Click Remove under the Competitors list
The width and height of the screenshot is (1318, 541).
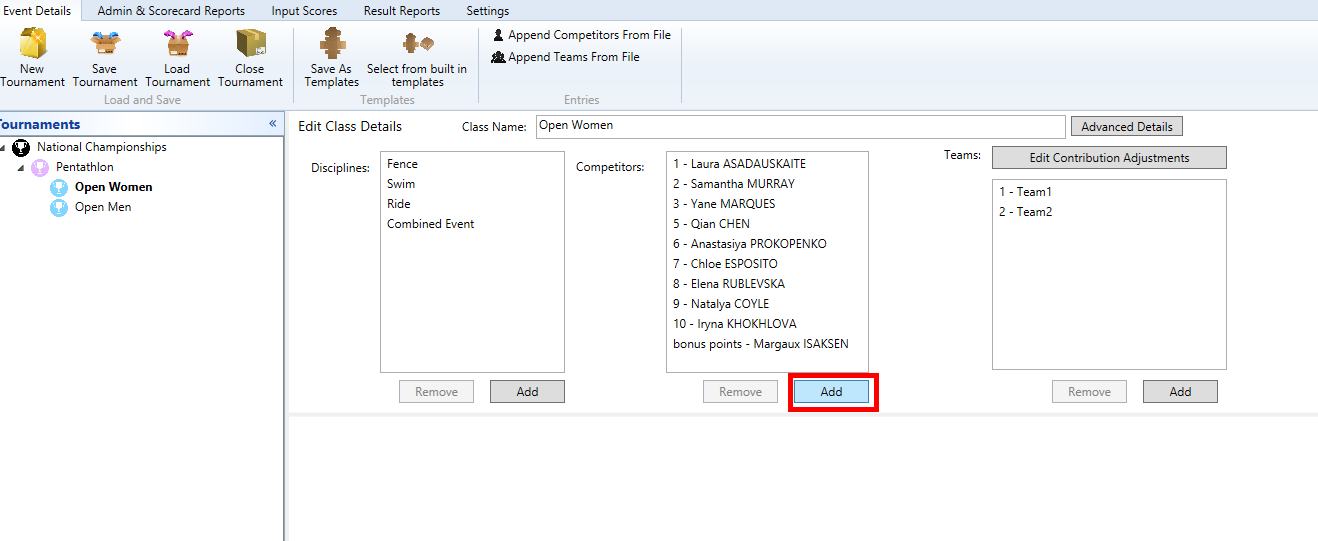740,392
